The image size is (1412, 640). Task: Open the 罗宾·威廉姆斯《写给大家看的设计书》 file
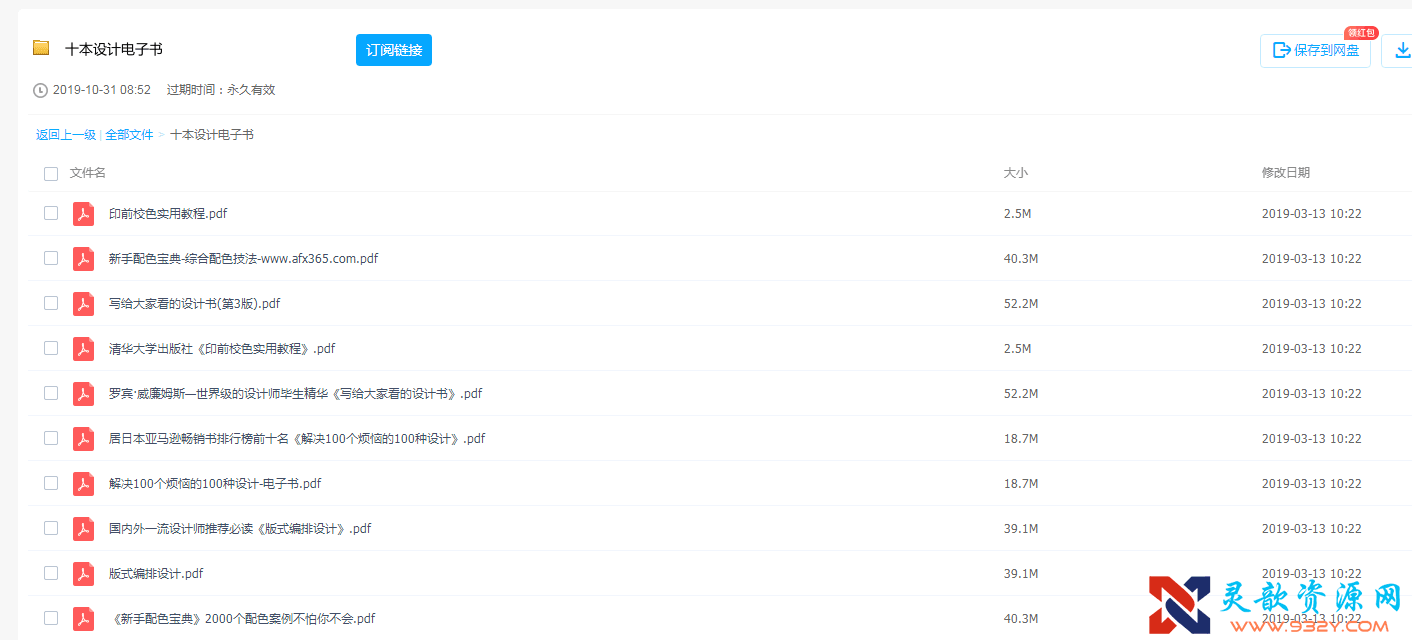point(295,394)
